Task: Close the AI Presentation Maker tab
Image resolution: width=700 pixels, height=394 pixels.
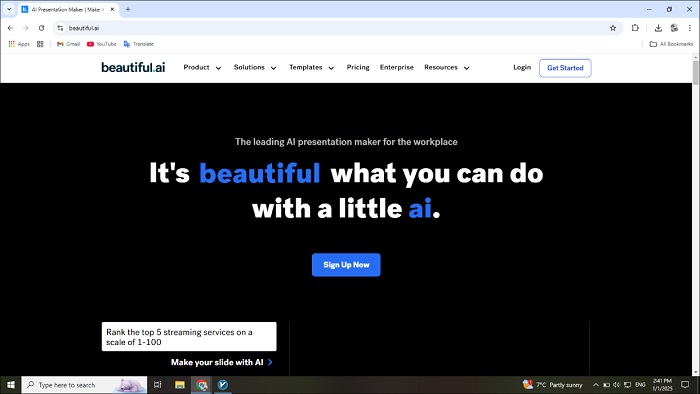Action: pos(112,9)
